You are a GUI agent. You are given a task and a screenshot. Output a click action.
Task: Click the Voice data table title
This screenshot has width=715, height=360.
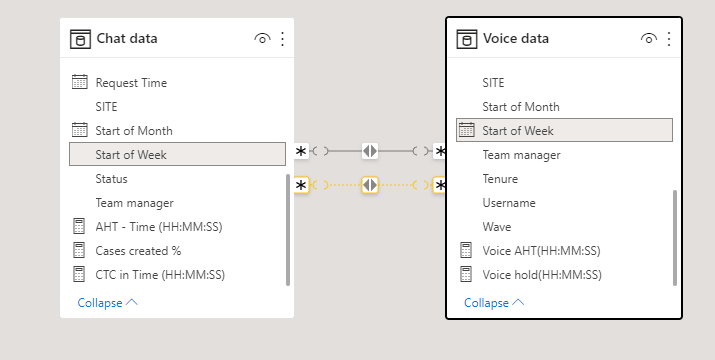point(516,38)
